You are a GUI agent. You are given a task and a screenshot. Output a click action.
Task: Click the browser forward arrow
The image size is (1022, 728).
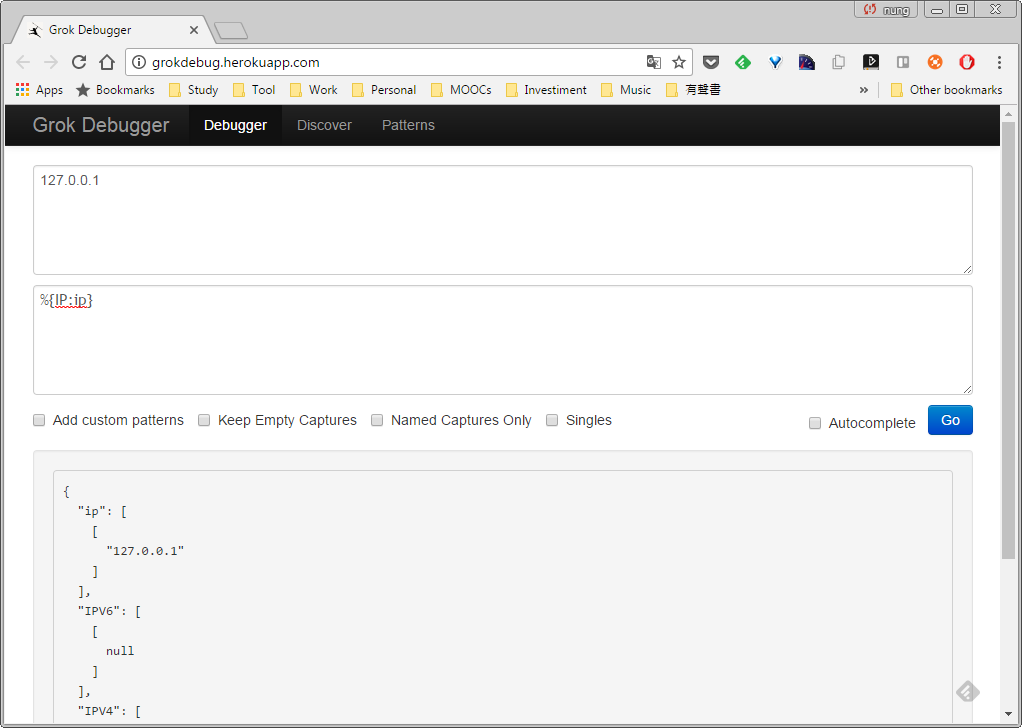click(51, 63)
